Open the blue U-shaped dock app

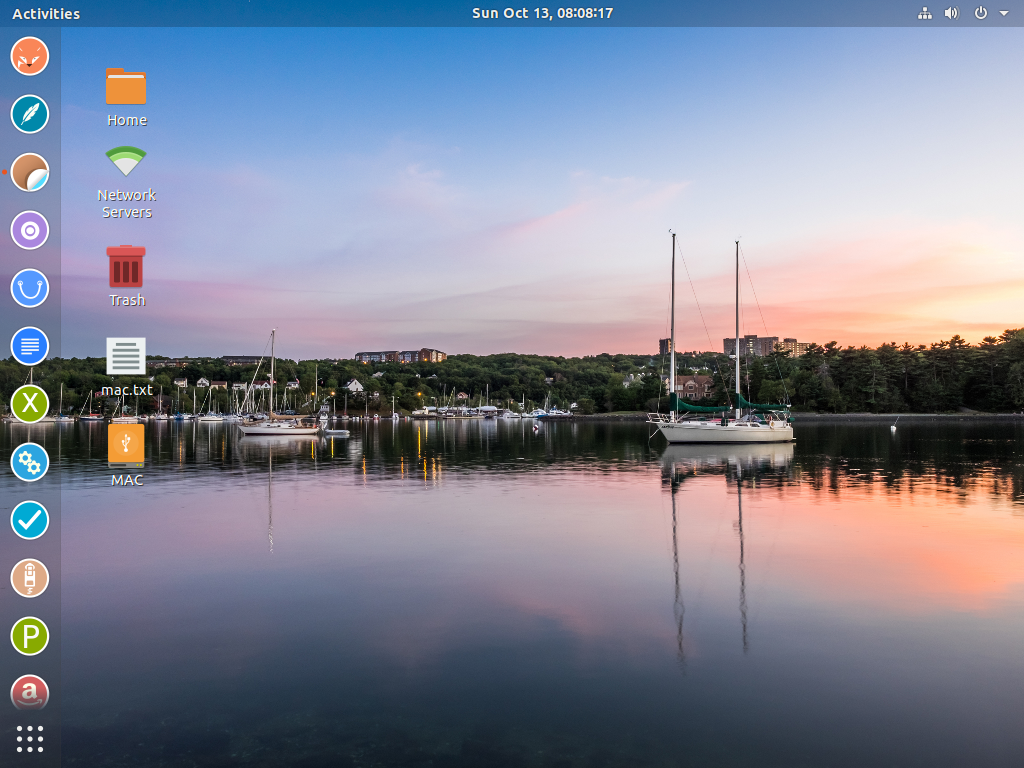(29, 288)
